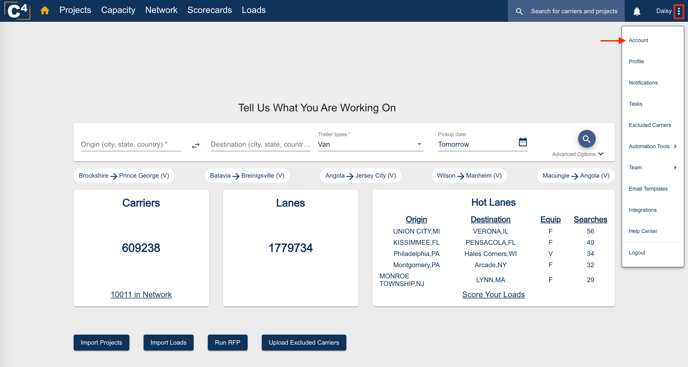The width and height of the screenshot is (688, 367).
Task: Select the Brookshire to Prince George chip
Action: pyautogui.click(x=124, y=176)
